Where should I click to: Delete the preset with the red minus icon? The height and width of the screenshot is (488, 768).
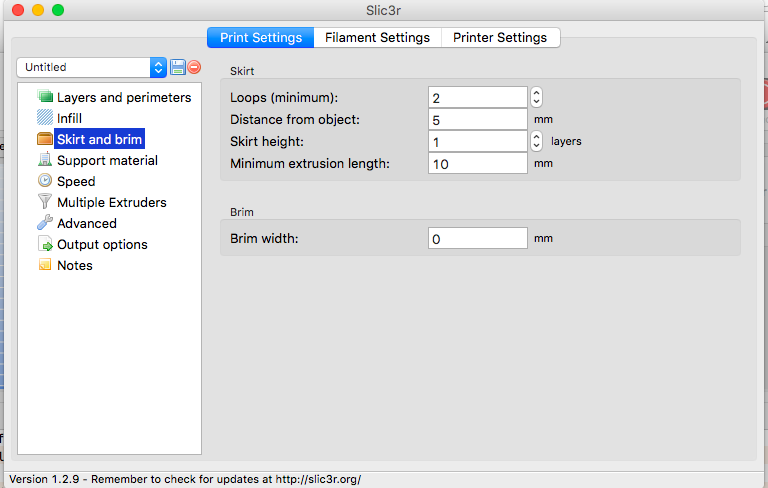(x=194, y=67)
